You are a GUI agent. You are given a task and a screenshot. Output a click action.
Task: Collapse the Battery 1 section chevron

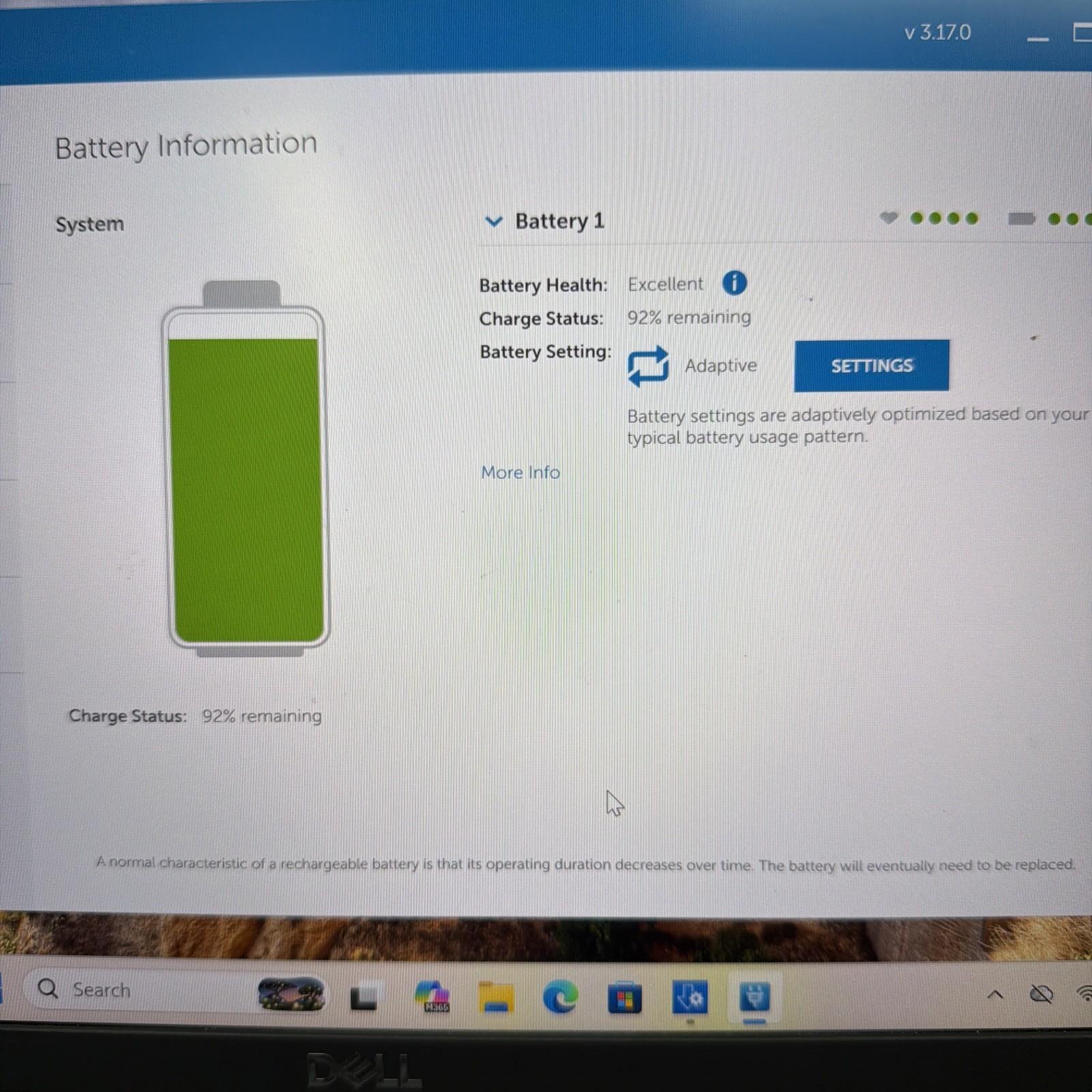[x=493, y=222]
